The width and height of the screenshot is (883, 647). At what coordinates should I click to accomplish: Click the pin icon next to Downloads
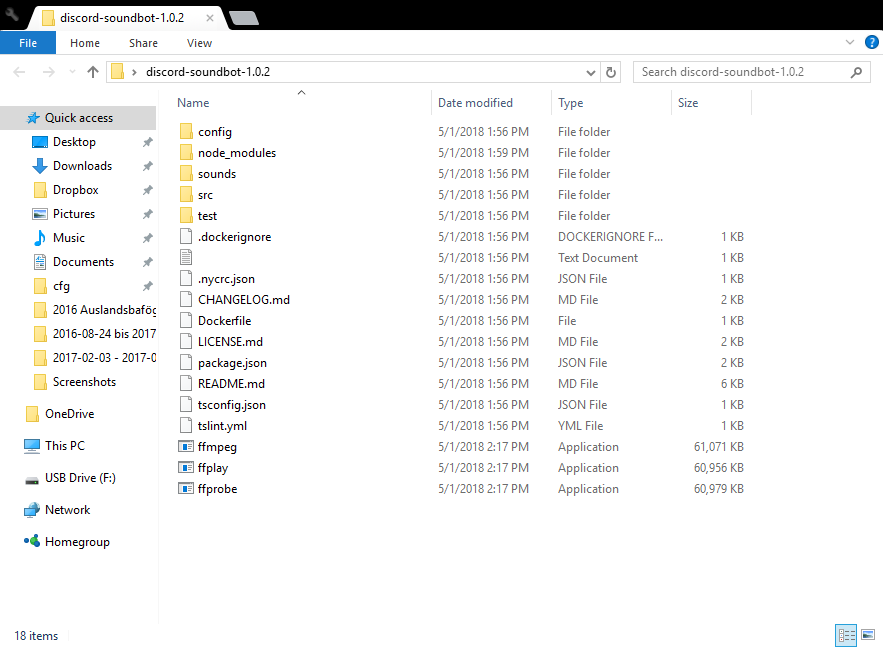[148, 166]
